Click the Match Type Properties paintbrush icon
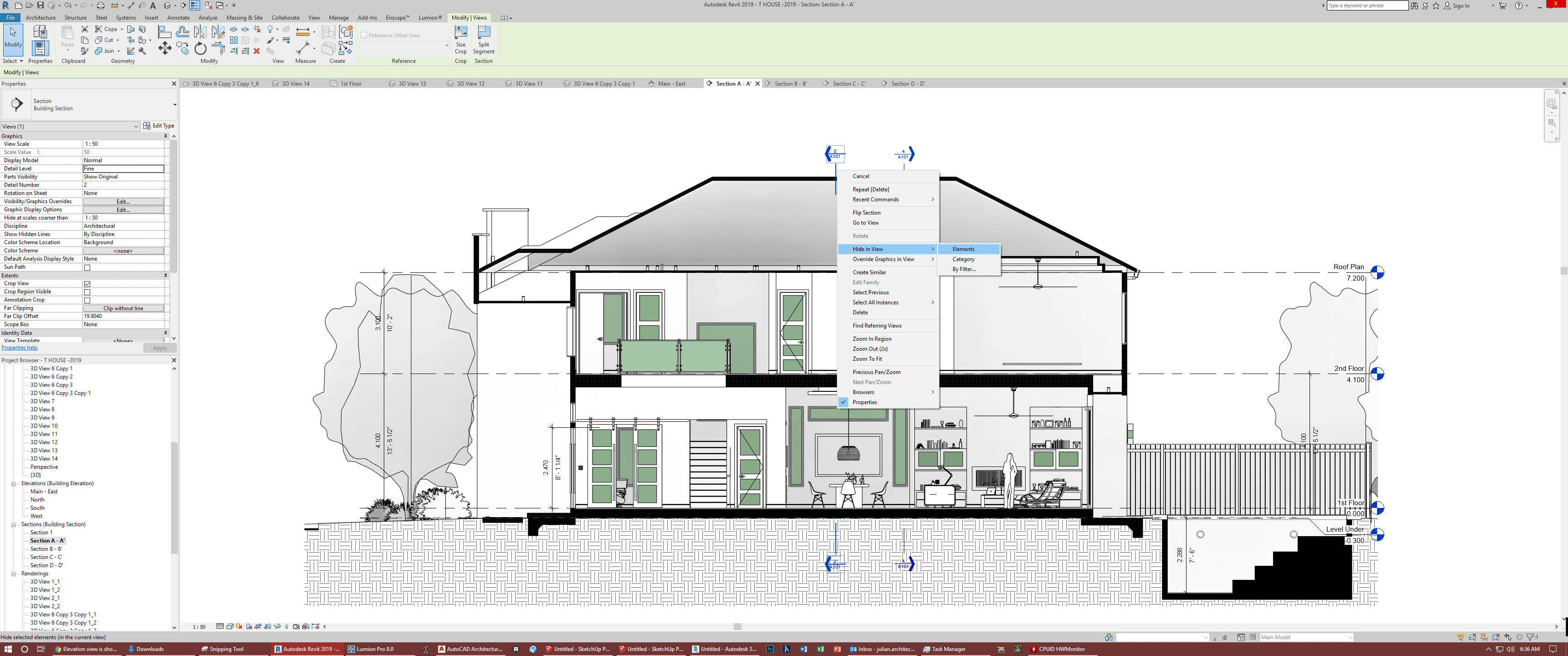This screenshot has height=656, width=1568. point(85,51)
